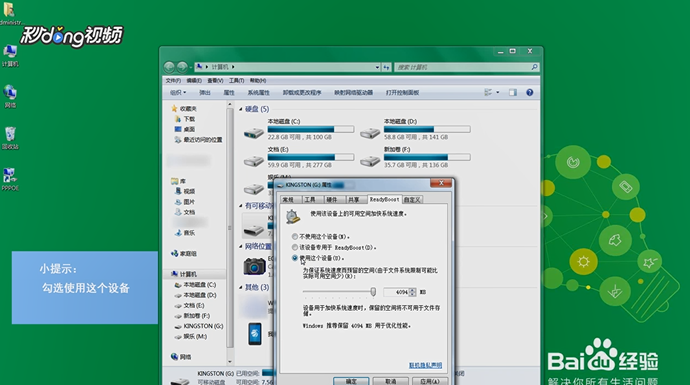This screenshot has height=385, width=690.
Task: Click the 4094 MB size input field
Action: pyautogui.click(x=396, y=292)
